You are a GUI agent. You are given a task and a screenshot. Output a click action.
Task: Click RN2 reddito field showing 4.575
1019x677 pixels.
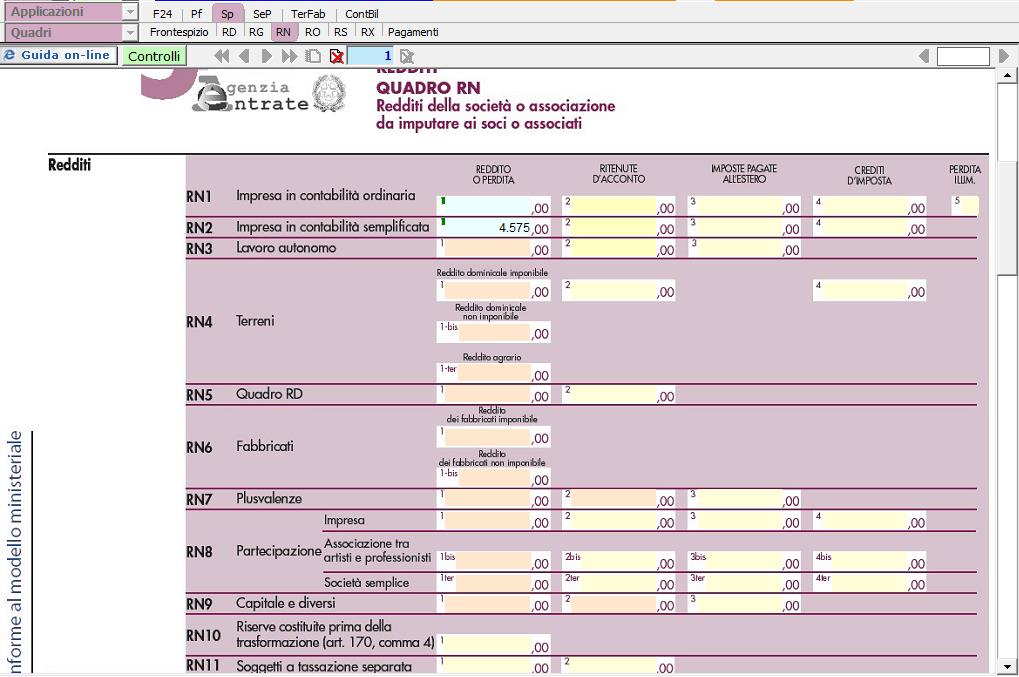[x=493, y=227]
